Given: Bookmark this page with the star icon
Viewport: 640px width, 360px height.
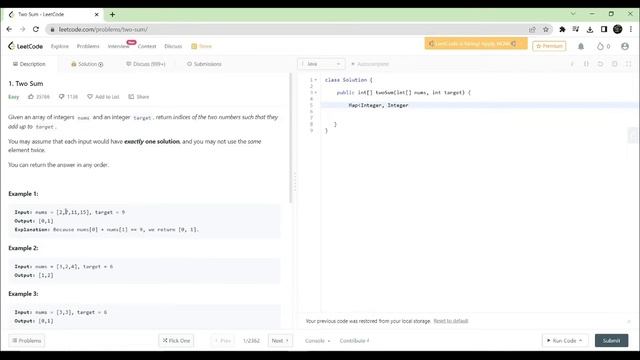Looking at the screenshot, I should [x=546, y=29].
